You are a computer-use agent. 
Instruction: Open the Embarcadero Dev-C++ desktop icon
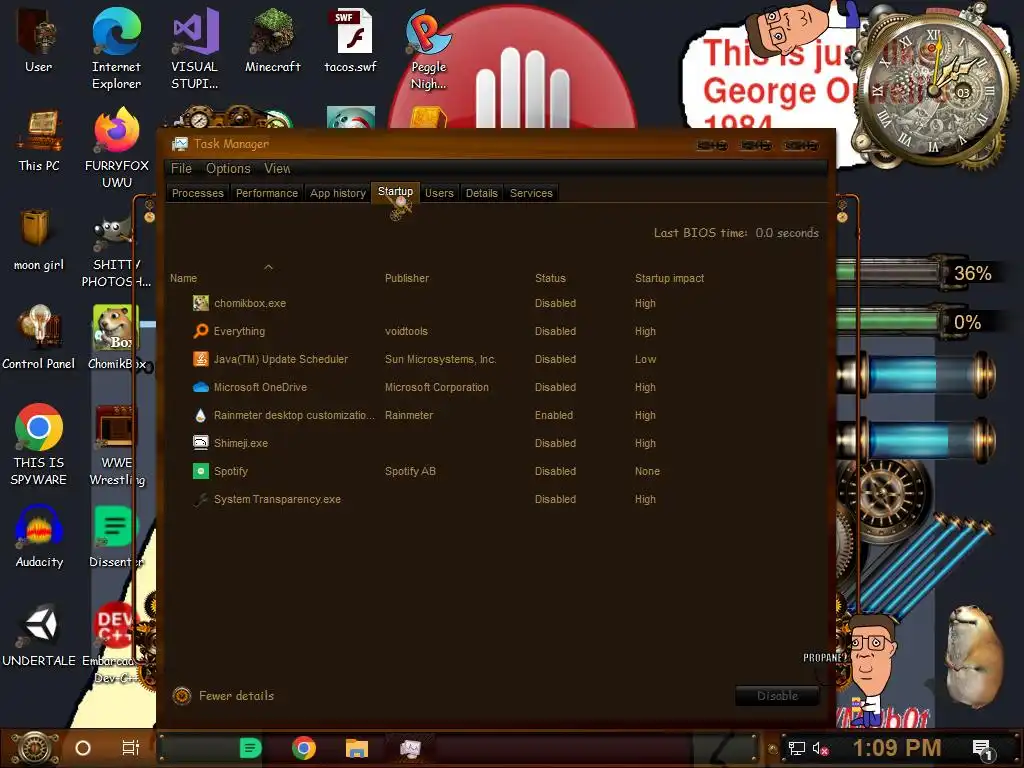pos(114,643)
